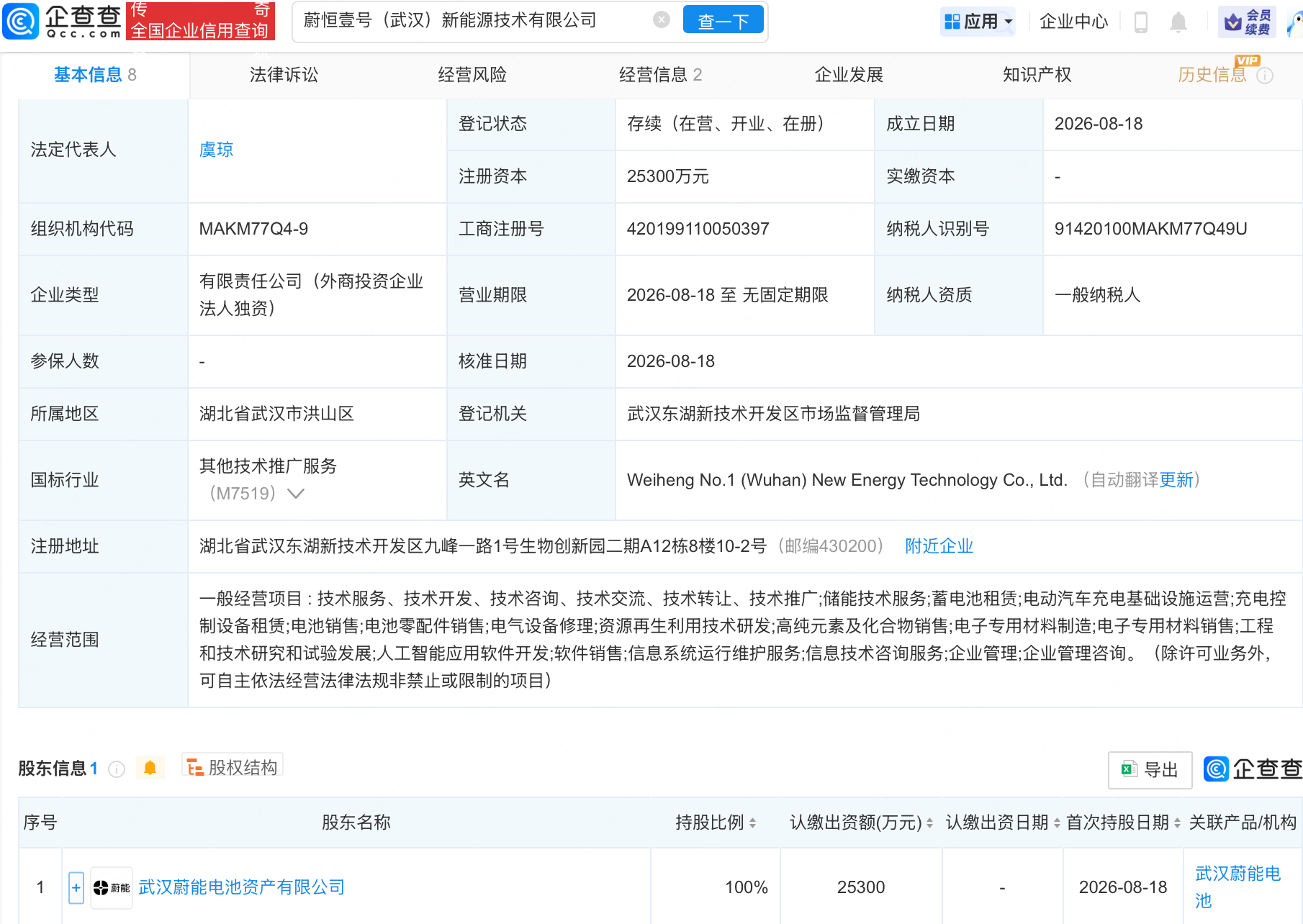The image size is (1303, 924).
Task: Click info icon next to 股东信息
Action: 116,769
